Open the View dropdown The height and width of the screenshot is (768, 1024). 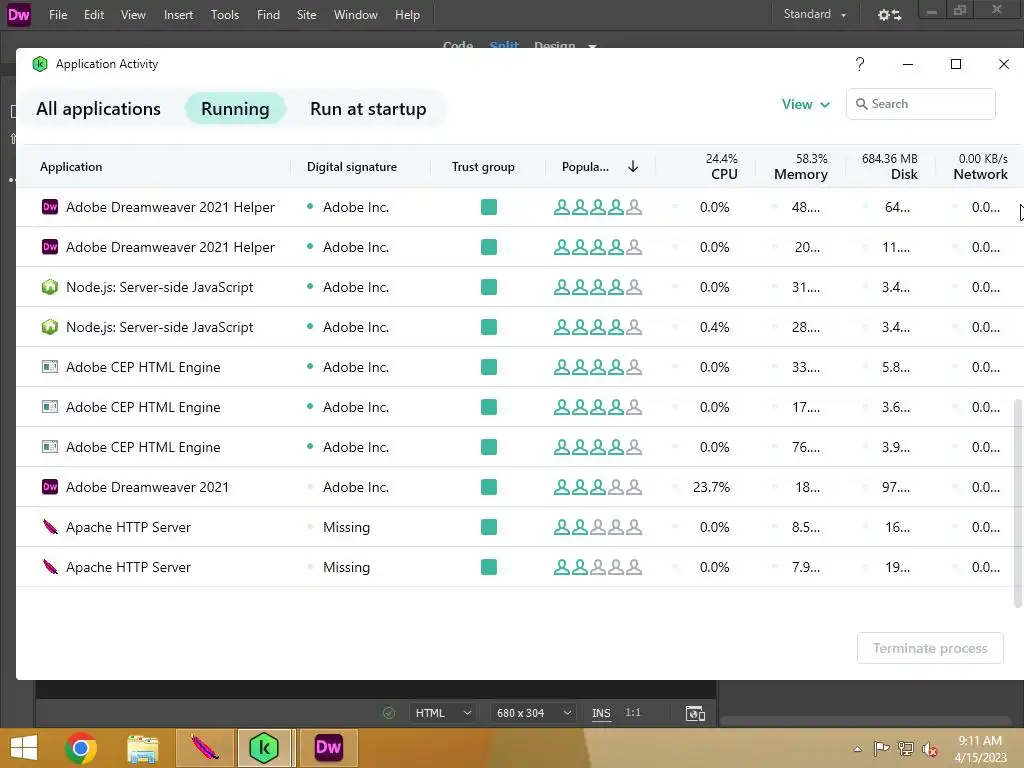[x=805, y=104]
